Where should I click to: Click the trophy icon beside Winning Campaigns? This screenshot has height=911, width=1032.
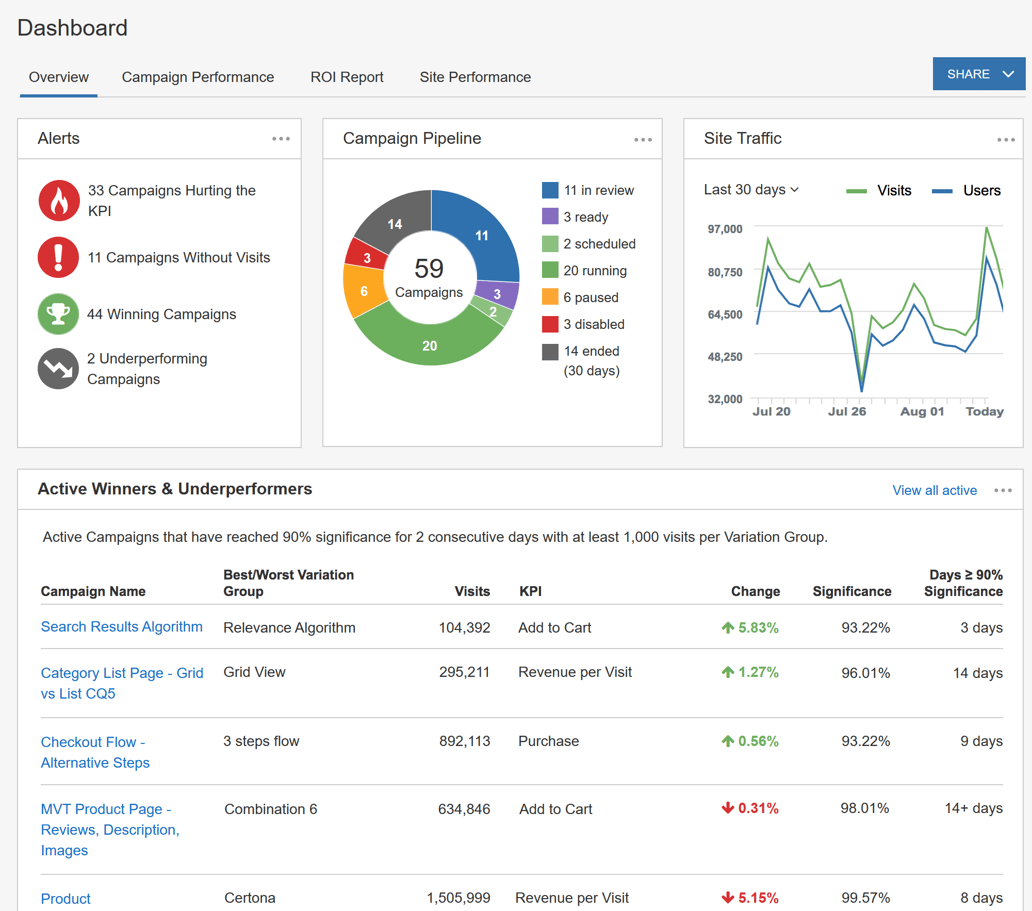(58, 314)
